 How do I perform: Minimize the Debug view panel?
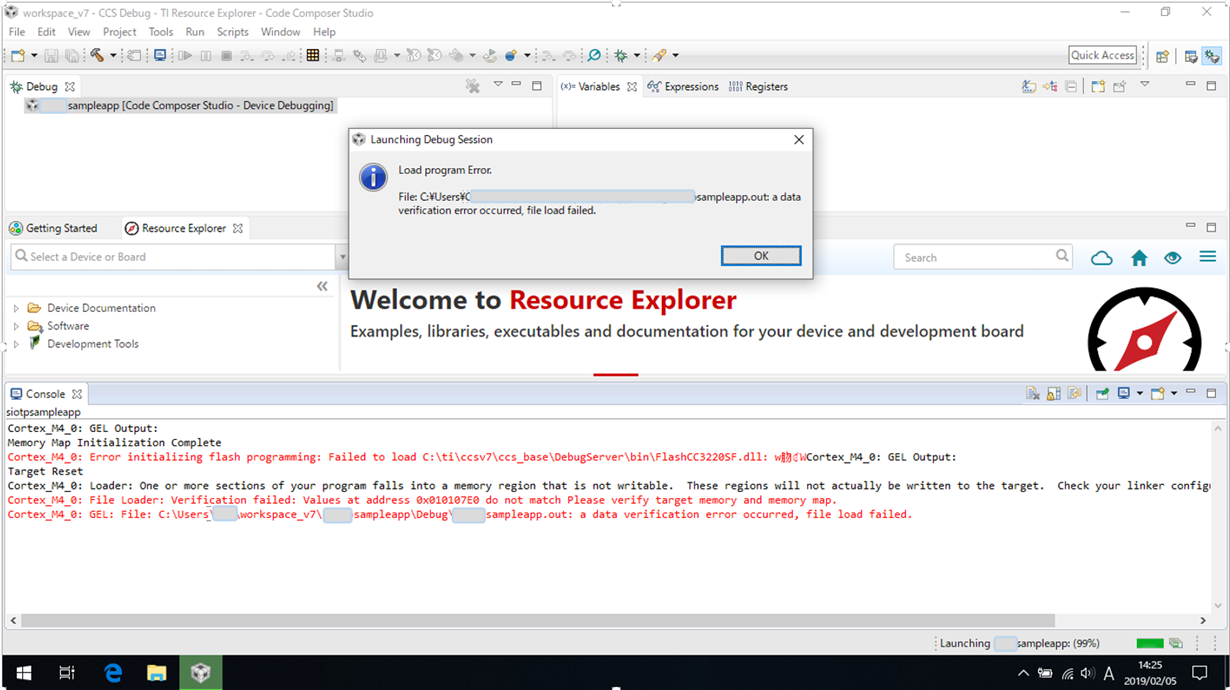coord(516,85)
